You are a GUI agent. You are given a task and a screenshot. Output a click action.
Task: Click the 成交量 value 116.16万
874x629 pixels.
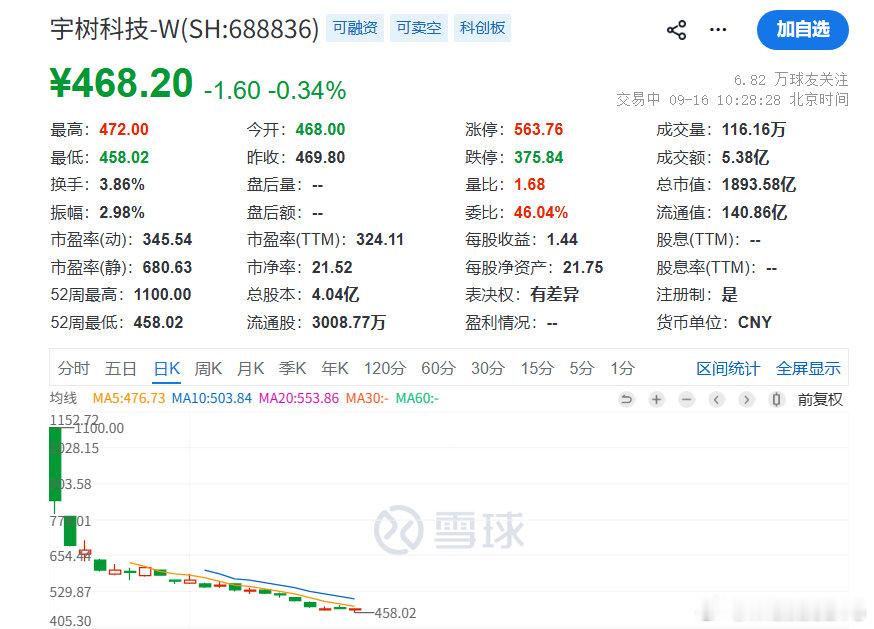754,129
